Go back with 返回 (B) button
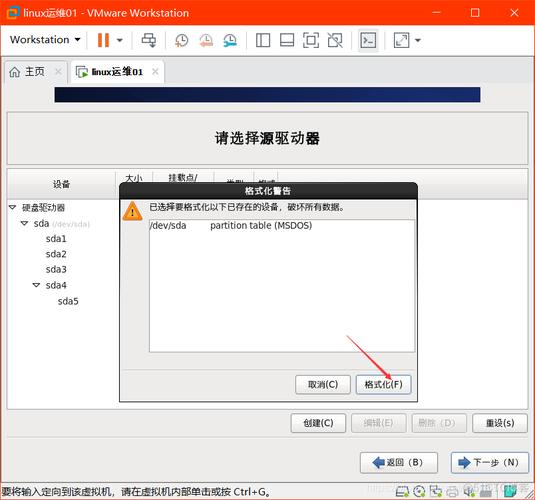Viewport: 535px width, 500px height. pyautogui.click(x=399, y=462)
